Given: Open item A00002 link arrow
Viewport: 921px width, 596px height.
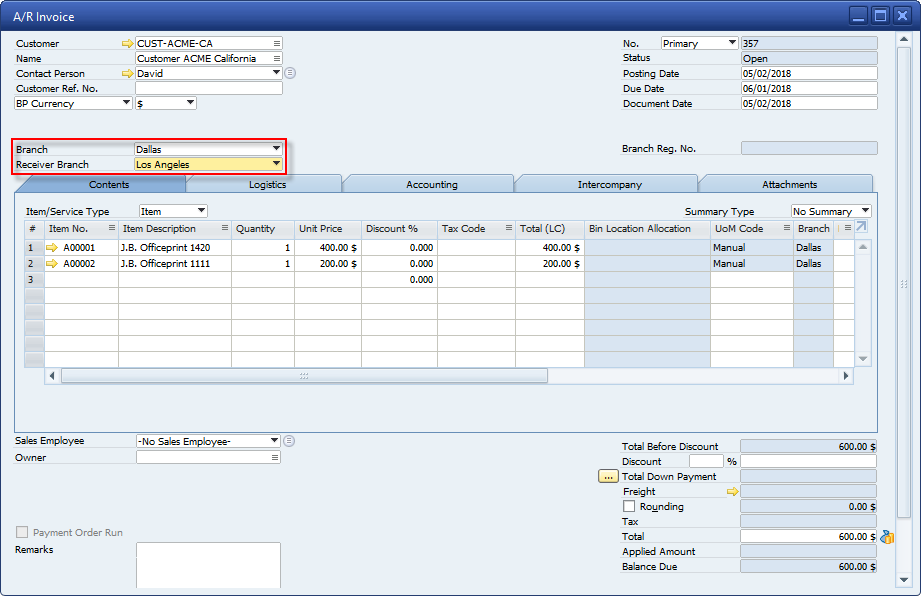Looking at the screenshot, I should point(53,264).
